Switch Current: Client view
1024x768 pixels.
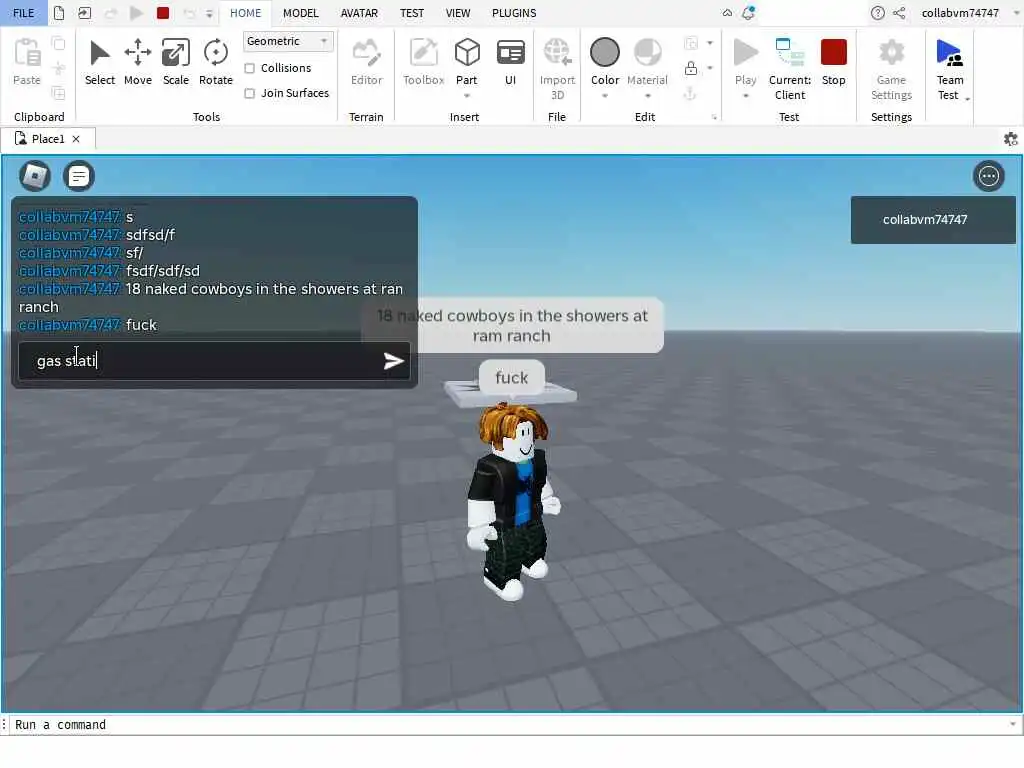tap(790, 69)
